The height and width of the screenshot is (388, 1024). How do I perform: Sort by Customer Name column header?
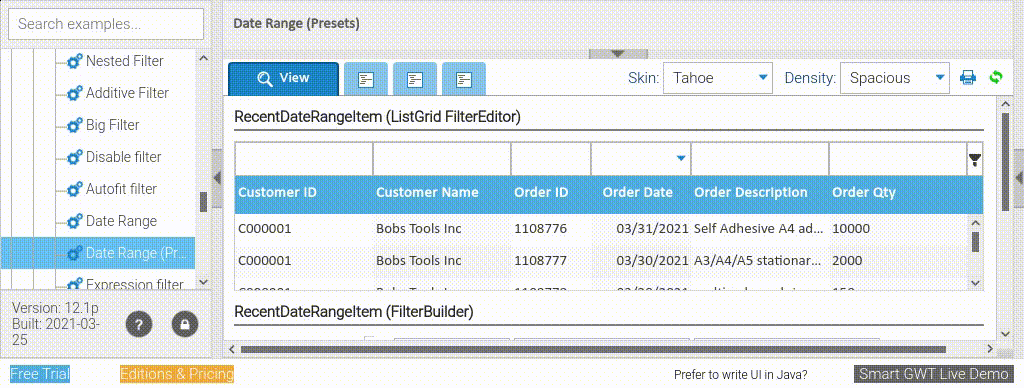[x=441, y=193]
